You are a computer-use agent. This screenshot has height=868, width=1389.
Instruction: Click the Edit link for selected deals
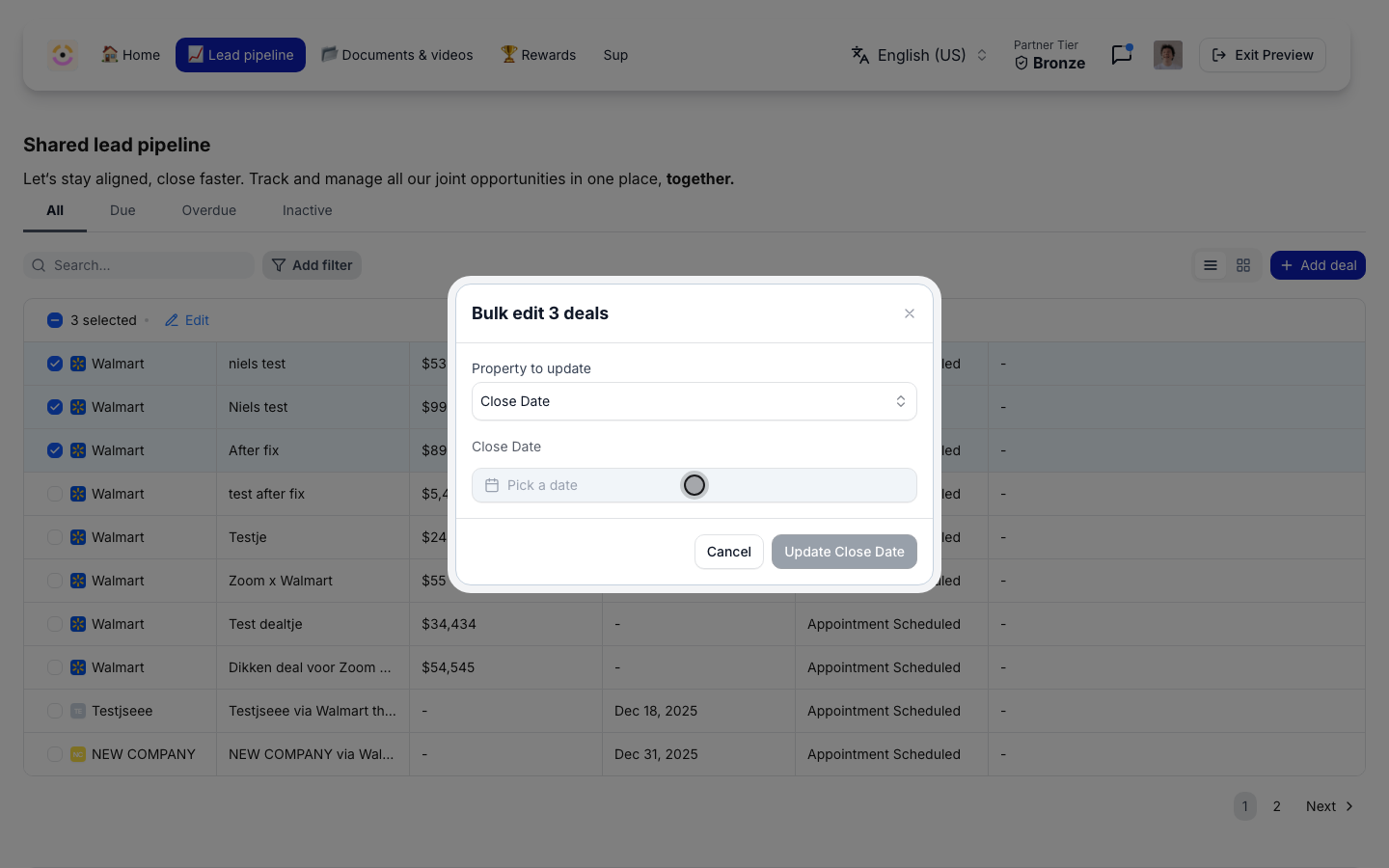click(x=187, y=320)
